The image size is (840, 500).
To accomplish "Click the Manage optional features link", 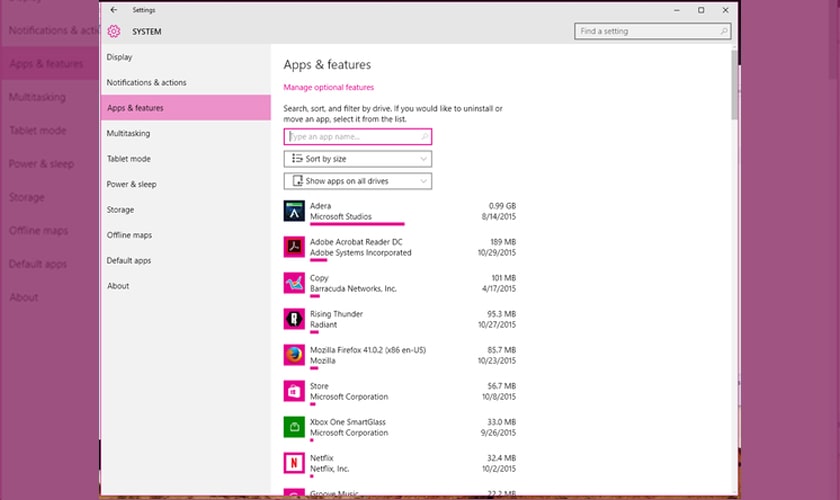I will coord(329,88).
